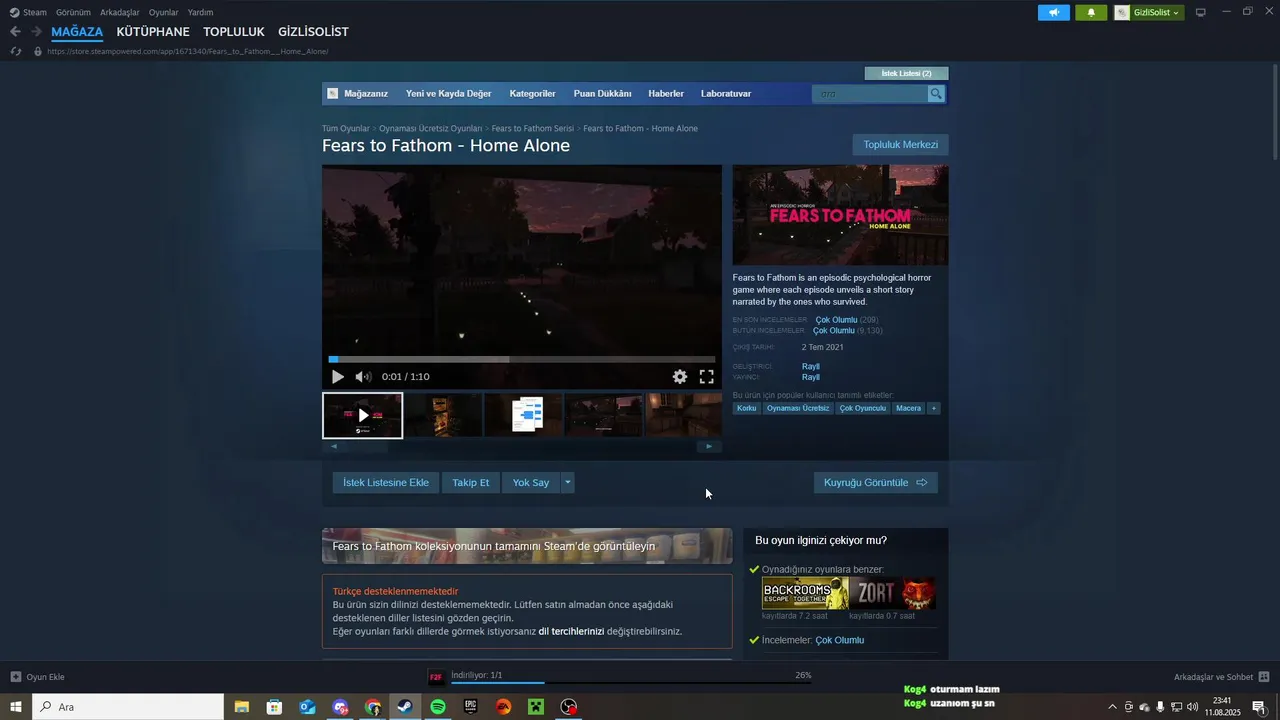
Task: Open Haberler in store nav
Action: (x=666, y=94)
